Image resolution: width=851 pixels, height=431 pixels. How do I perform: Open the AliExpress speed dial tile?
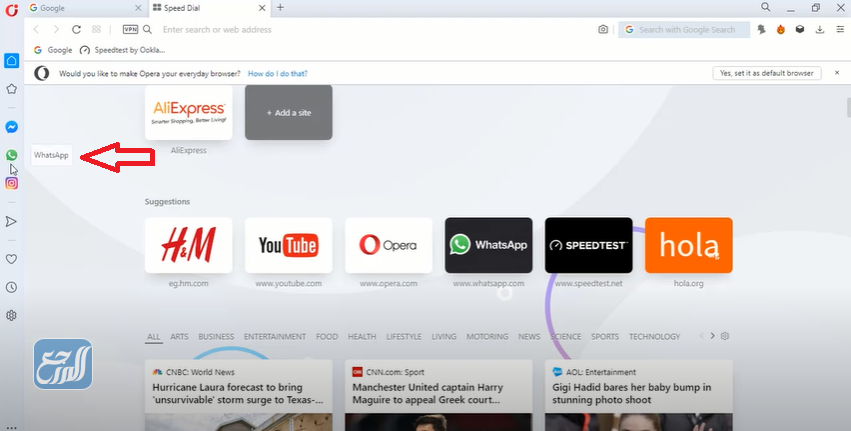(188, 112)
